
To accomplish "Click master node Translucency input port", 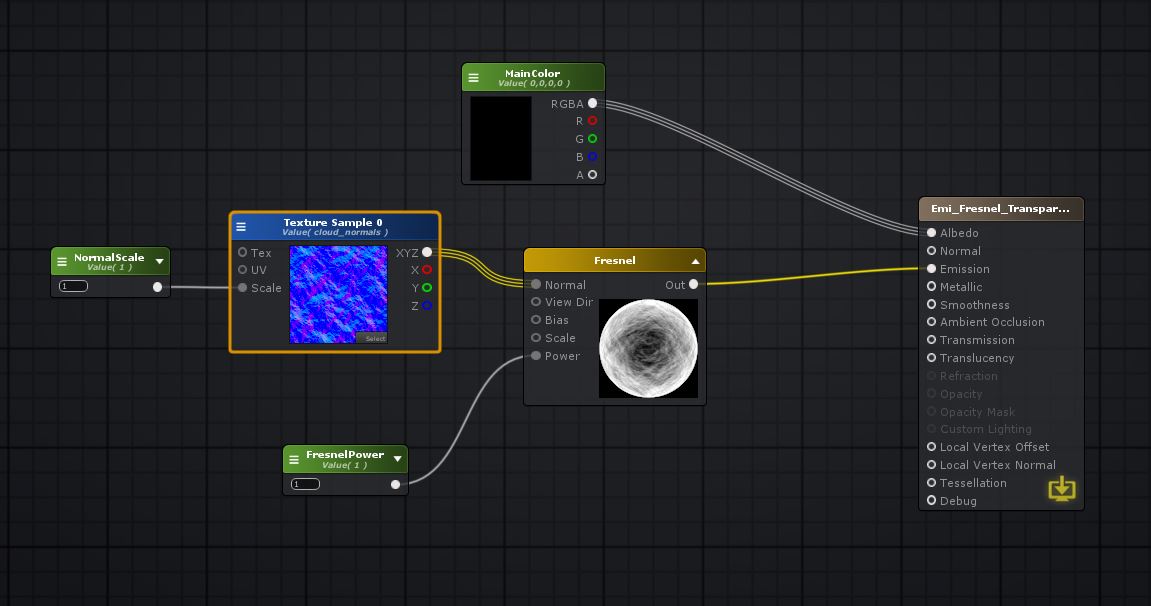I will (x=931, y=357).
